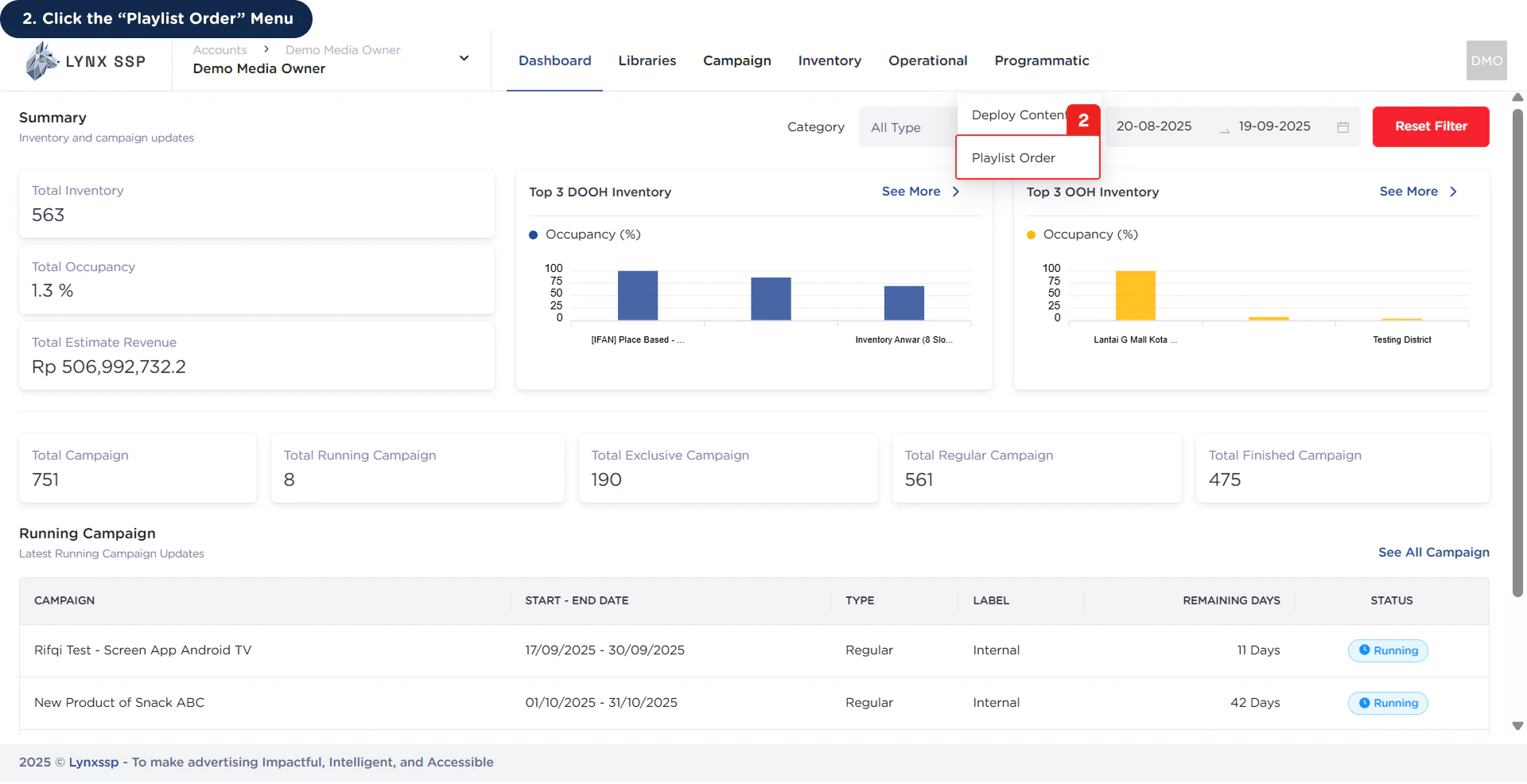Toggle the blue Occupancy (%) legend on DOOH chart
The height and width of the screenshot is (784, 1527).
pos(585,235)
